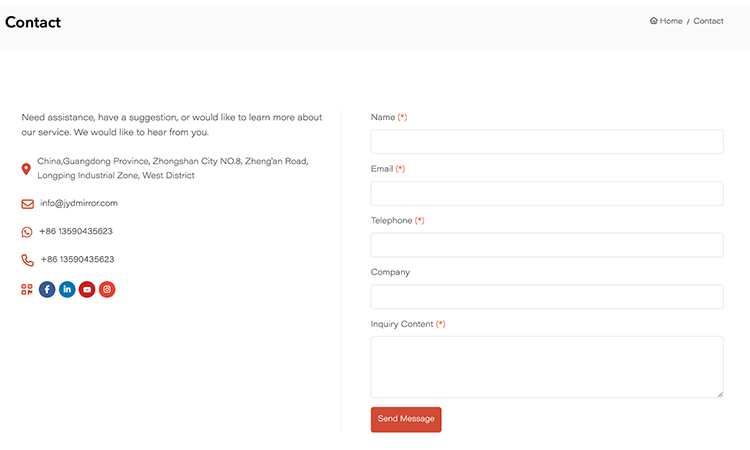Click inside the Inquiry Content textarea
The width and height of the screenshot is (750, 450).
tap(546, 366)
